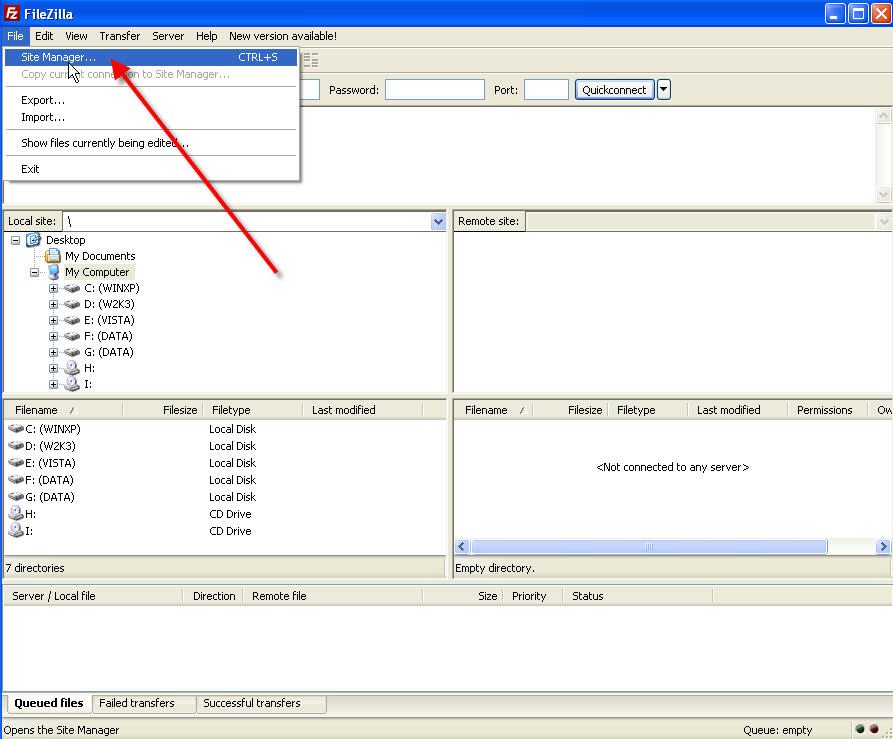893x739 pixels.
Task: Click H: CD drive icon in tree
Action: point(72,368)
